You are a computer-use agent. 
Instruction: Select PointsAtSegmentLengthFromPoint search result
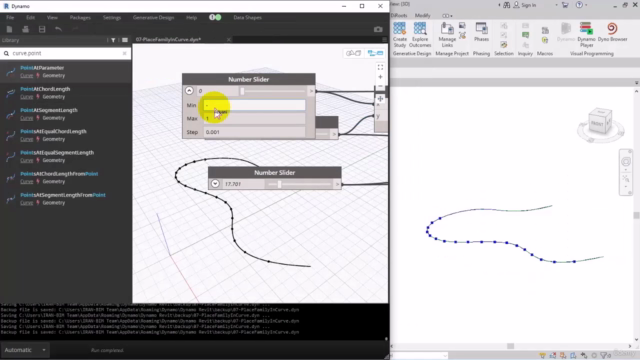tap(65, 199)
